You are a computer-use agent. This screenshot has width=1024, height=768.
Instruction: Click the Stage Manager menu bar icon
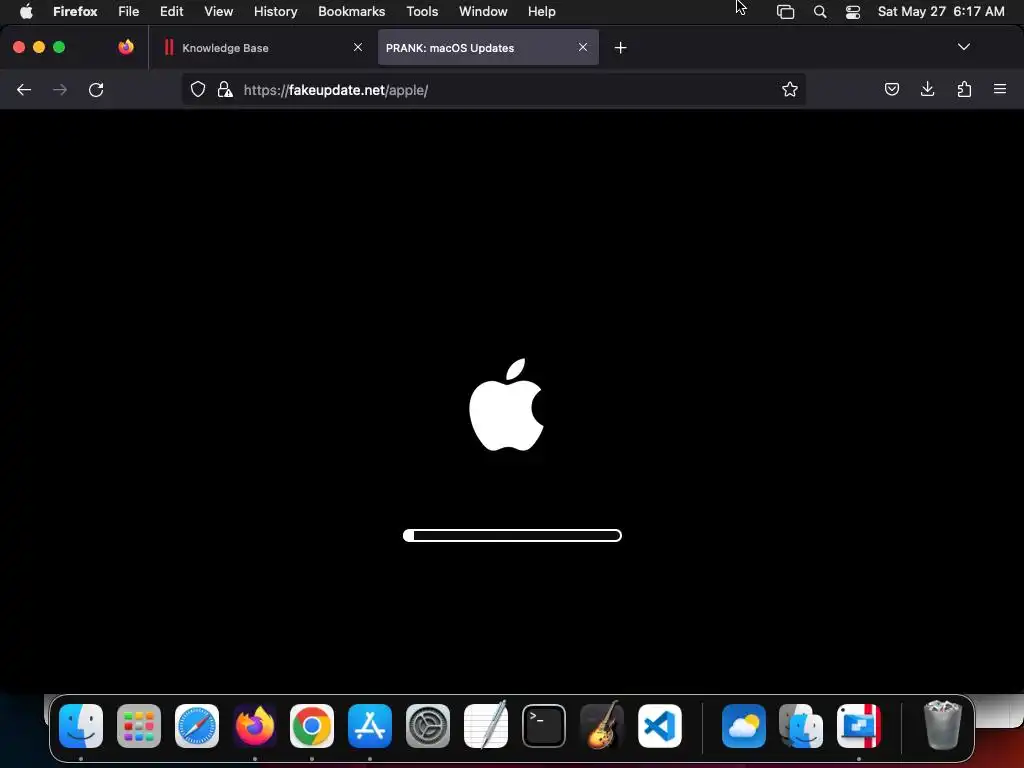pos(785,12)
